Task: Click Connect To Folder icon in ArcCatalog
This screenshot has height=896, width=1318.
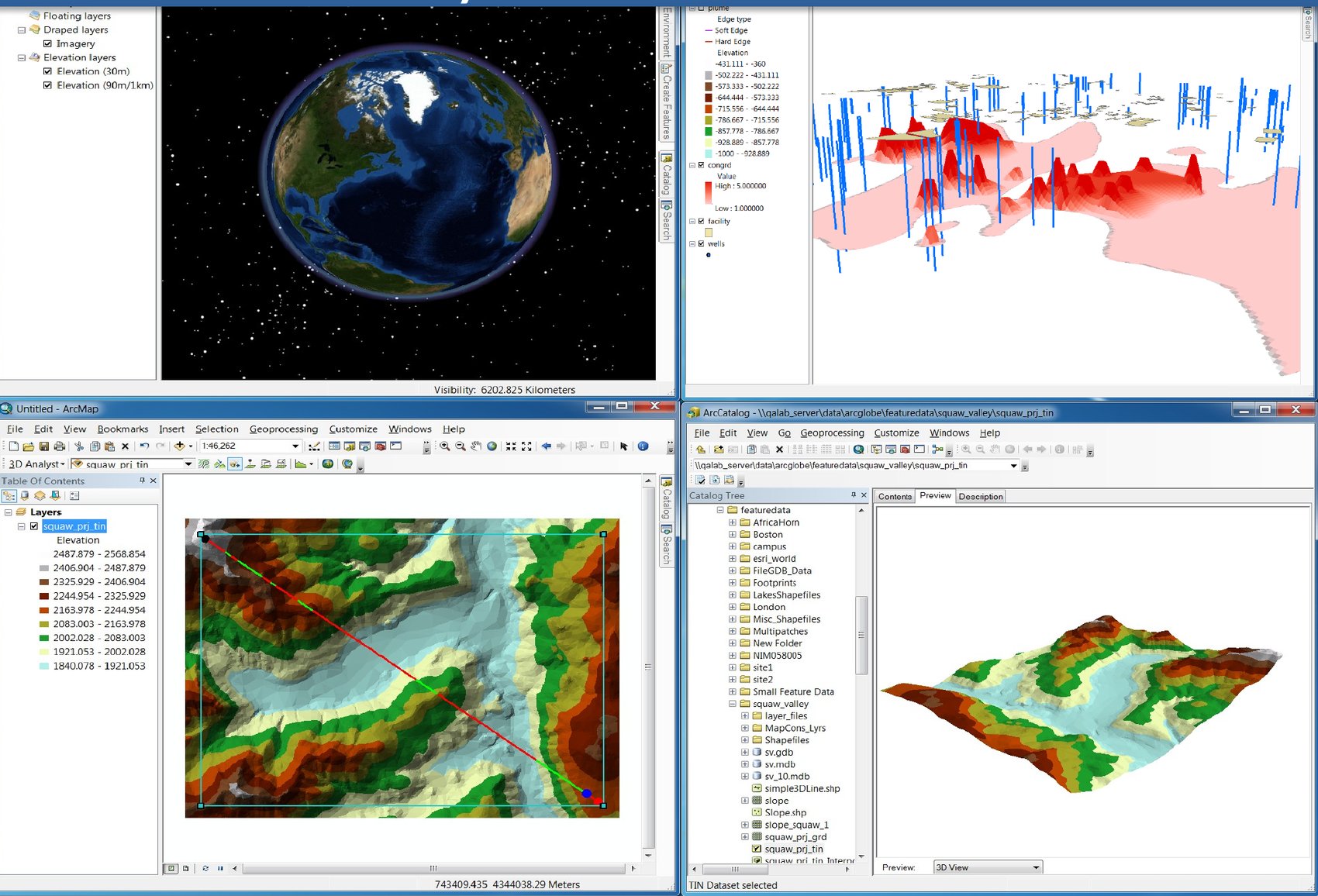Action: click(x=719, y=450)
